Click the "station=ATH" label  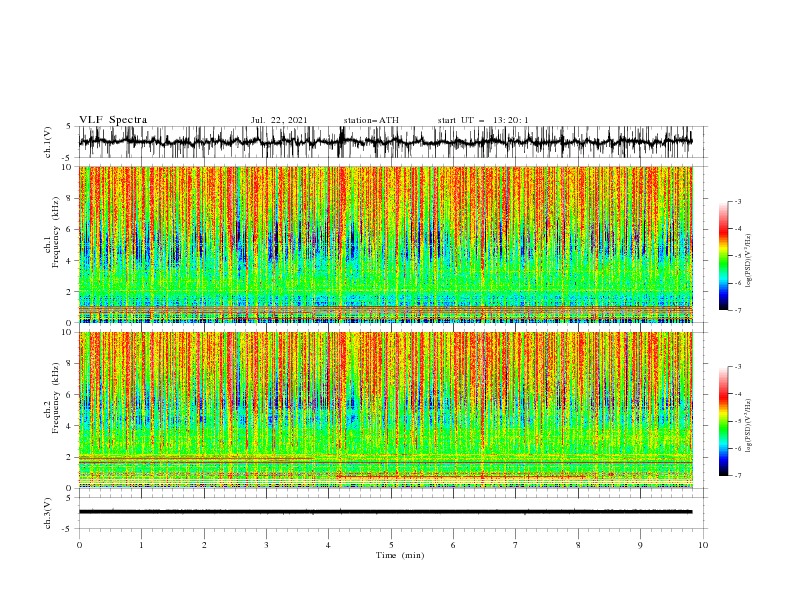[x=371, y=120]
